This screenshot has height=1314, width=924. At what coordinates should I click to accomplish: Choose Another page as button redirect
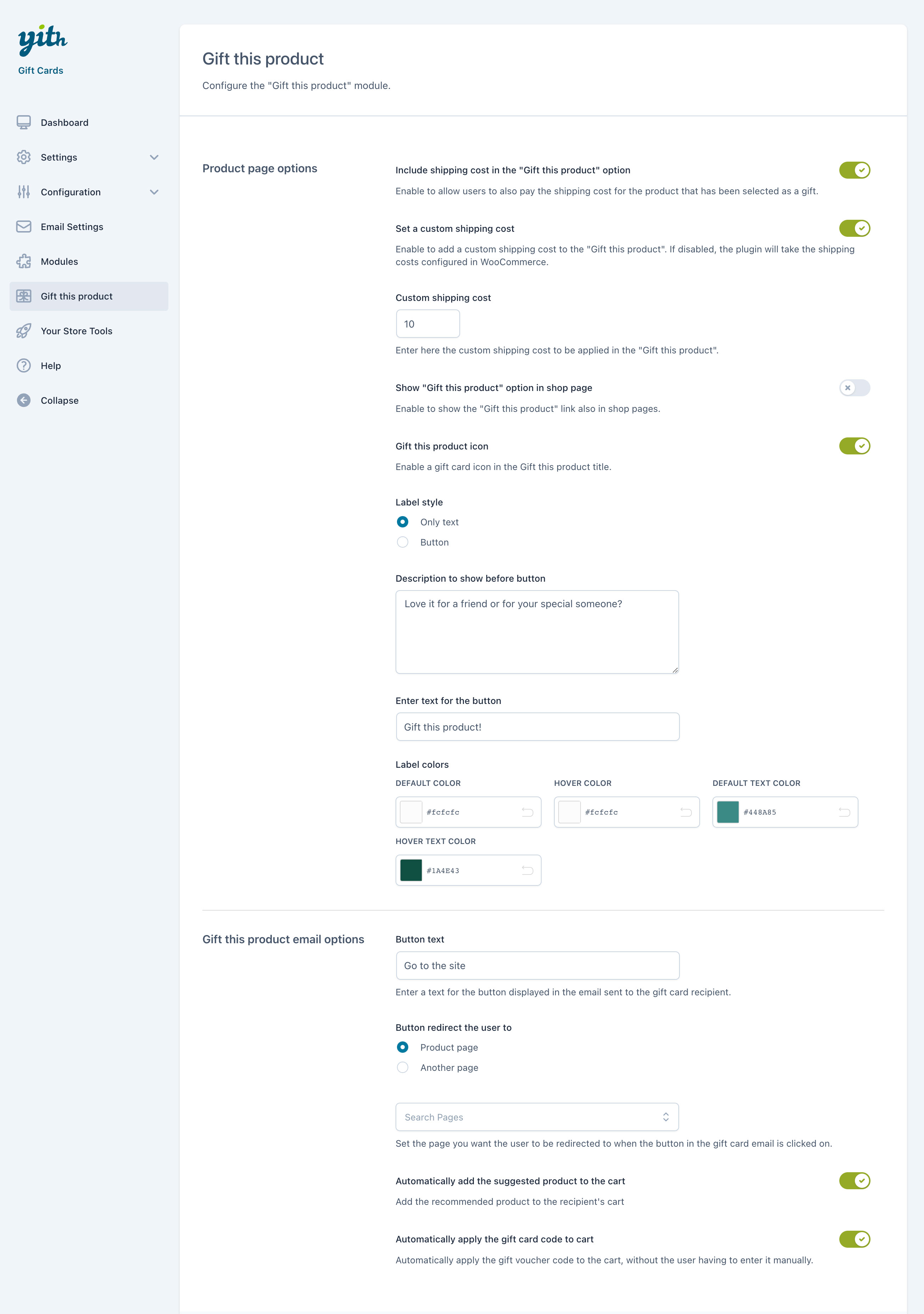[403, 1067]
